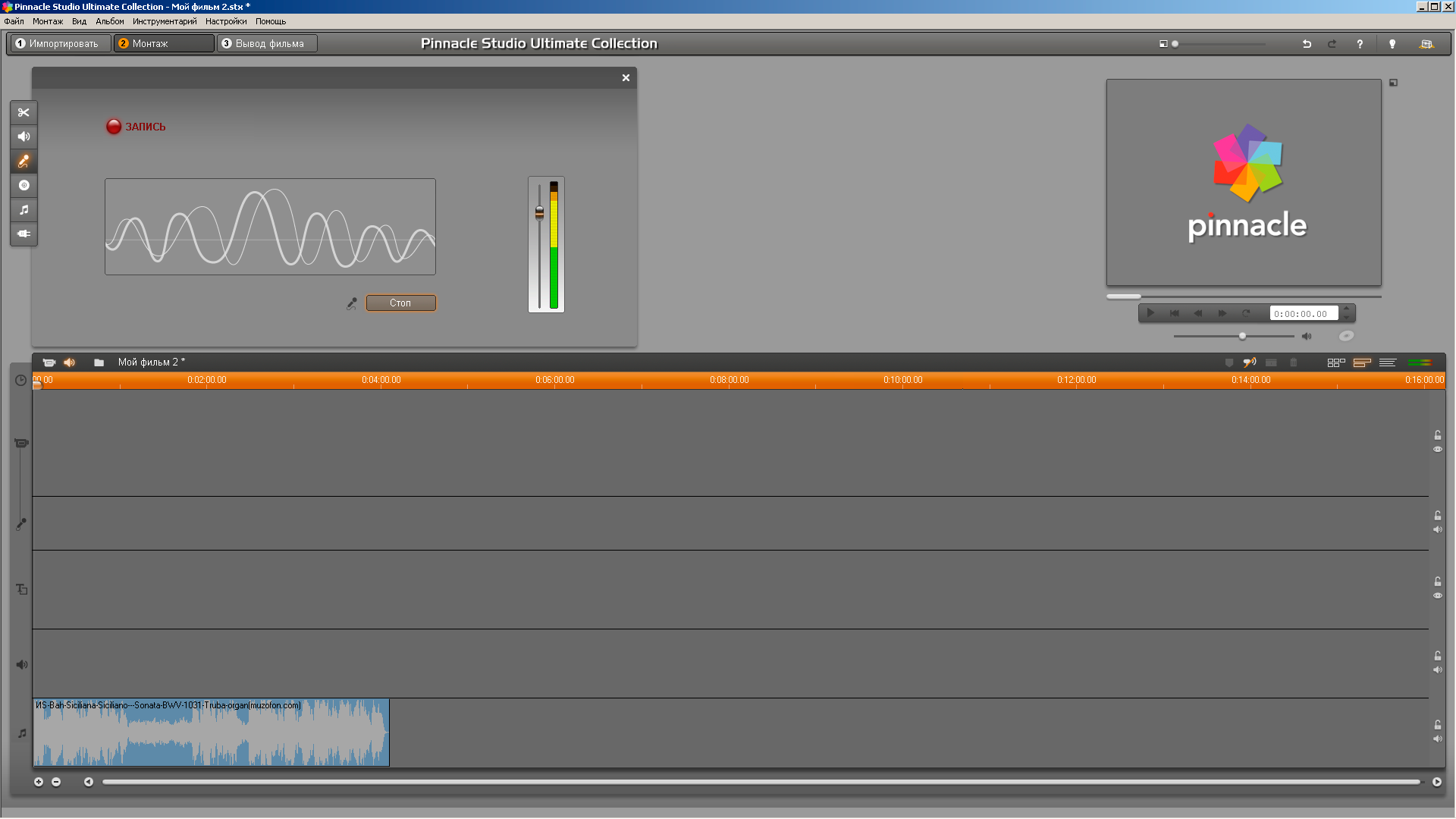Click the microphone icon beside Стоп
Image resolution: width=1456 pixels, height=819 pixels.
point(352,303)
